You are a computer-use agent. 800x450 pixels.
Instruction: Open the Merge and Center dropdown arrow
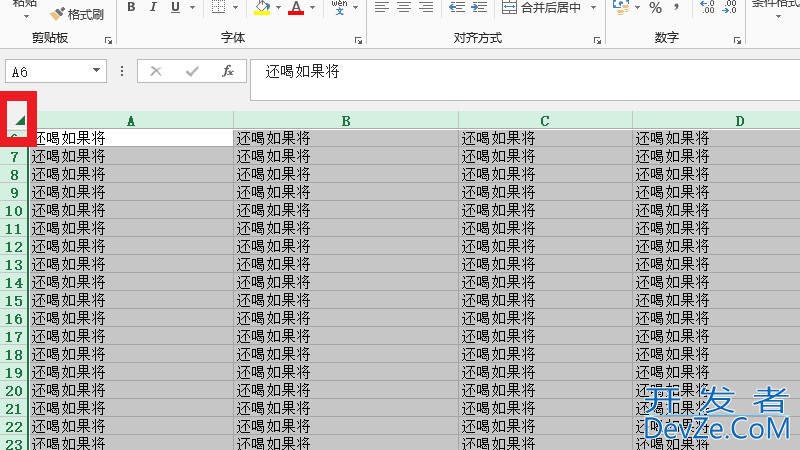point(593,8)
